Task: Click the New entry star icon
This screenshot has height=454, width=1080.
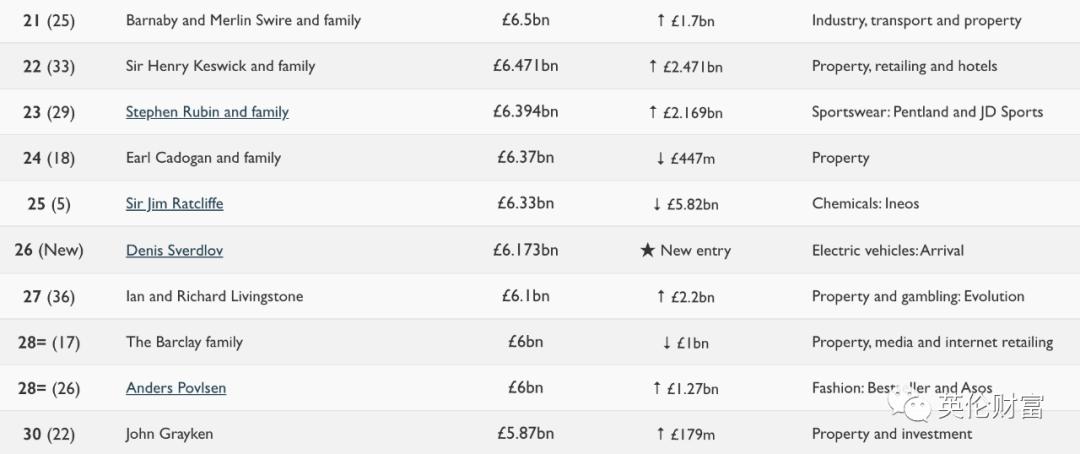Action: click(647, 251)
